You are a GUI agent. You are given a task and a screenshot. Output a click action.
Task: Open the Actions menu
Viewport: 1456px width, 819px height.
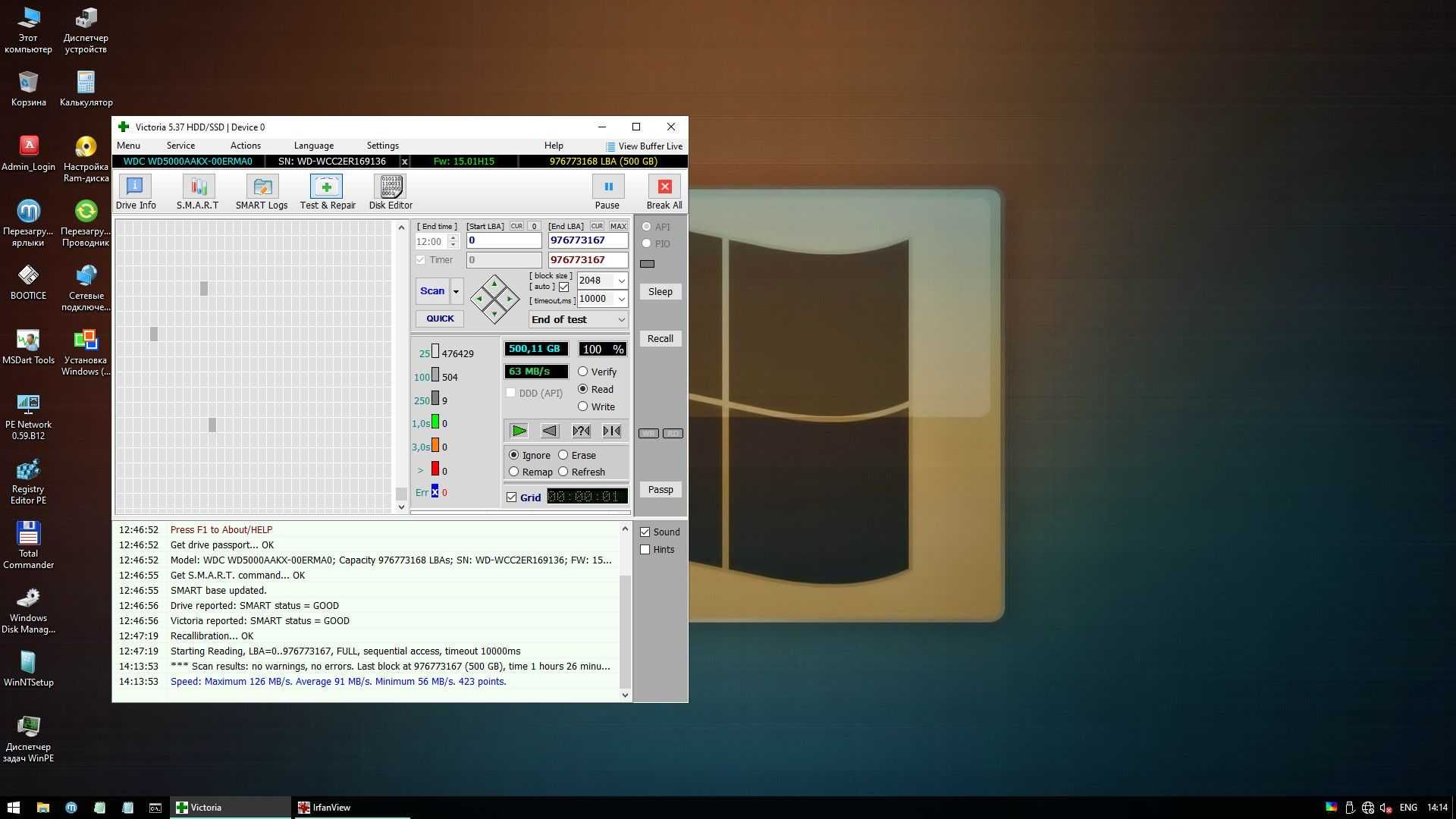pyautogui.click(x=245, y=146)
